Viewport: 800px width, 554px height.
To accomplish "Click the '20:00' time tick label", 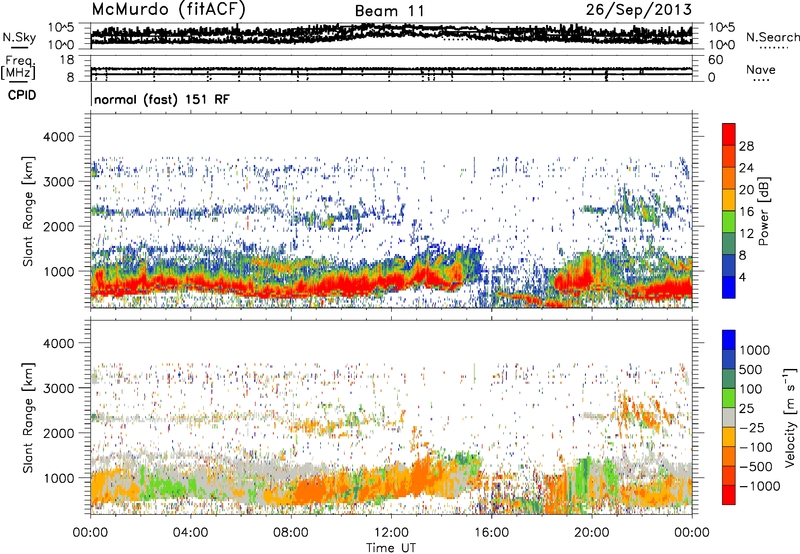I will 591,533.
